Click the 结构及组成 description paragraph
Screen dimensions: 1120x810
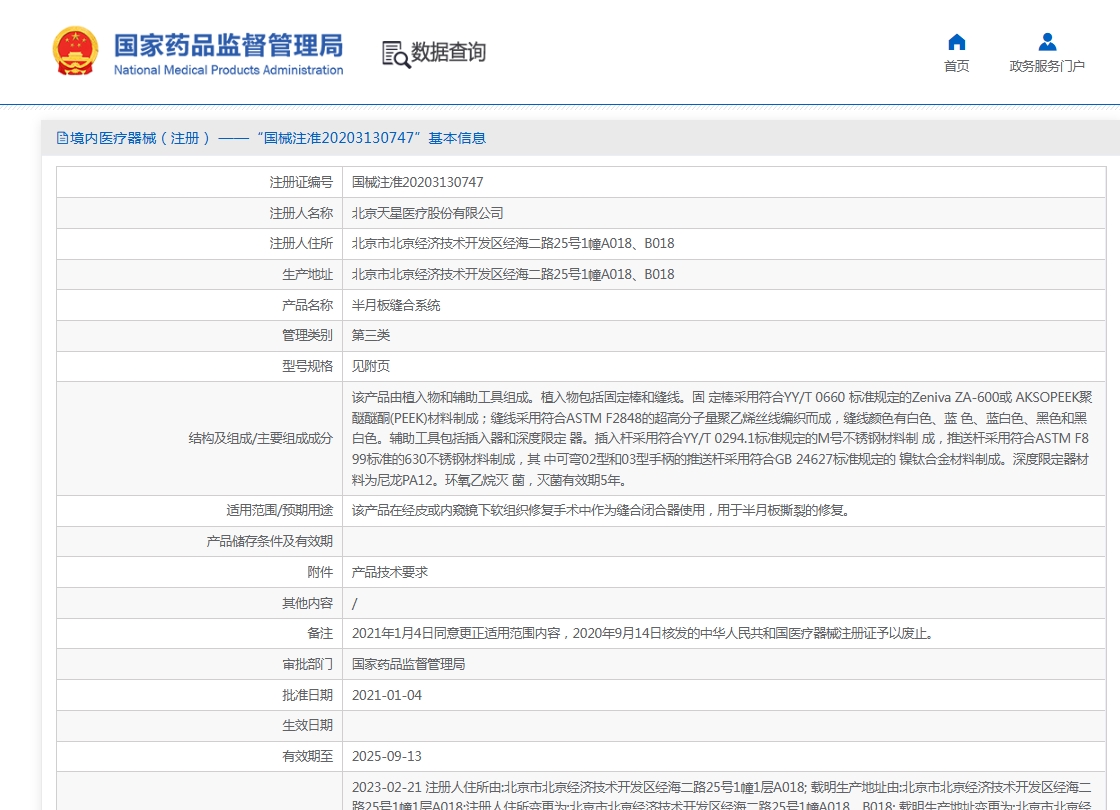pos(722,439)
